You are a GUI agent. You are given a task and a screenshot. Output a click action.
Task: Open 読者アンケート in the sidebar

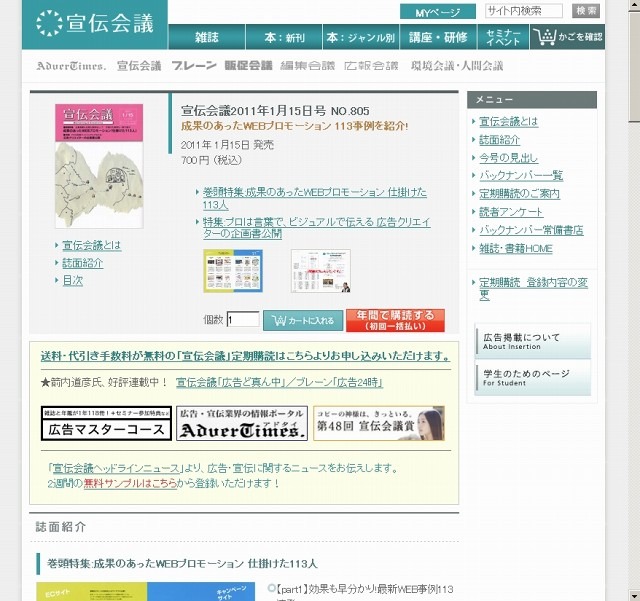(x=511, y=212)
